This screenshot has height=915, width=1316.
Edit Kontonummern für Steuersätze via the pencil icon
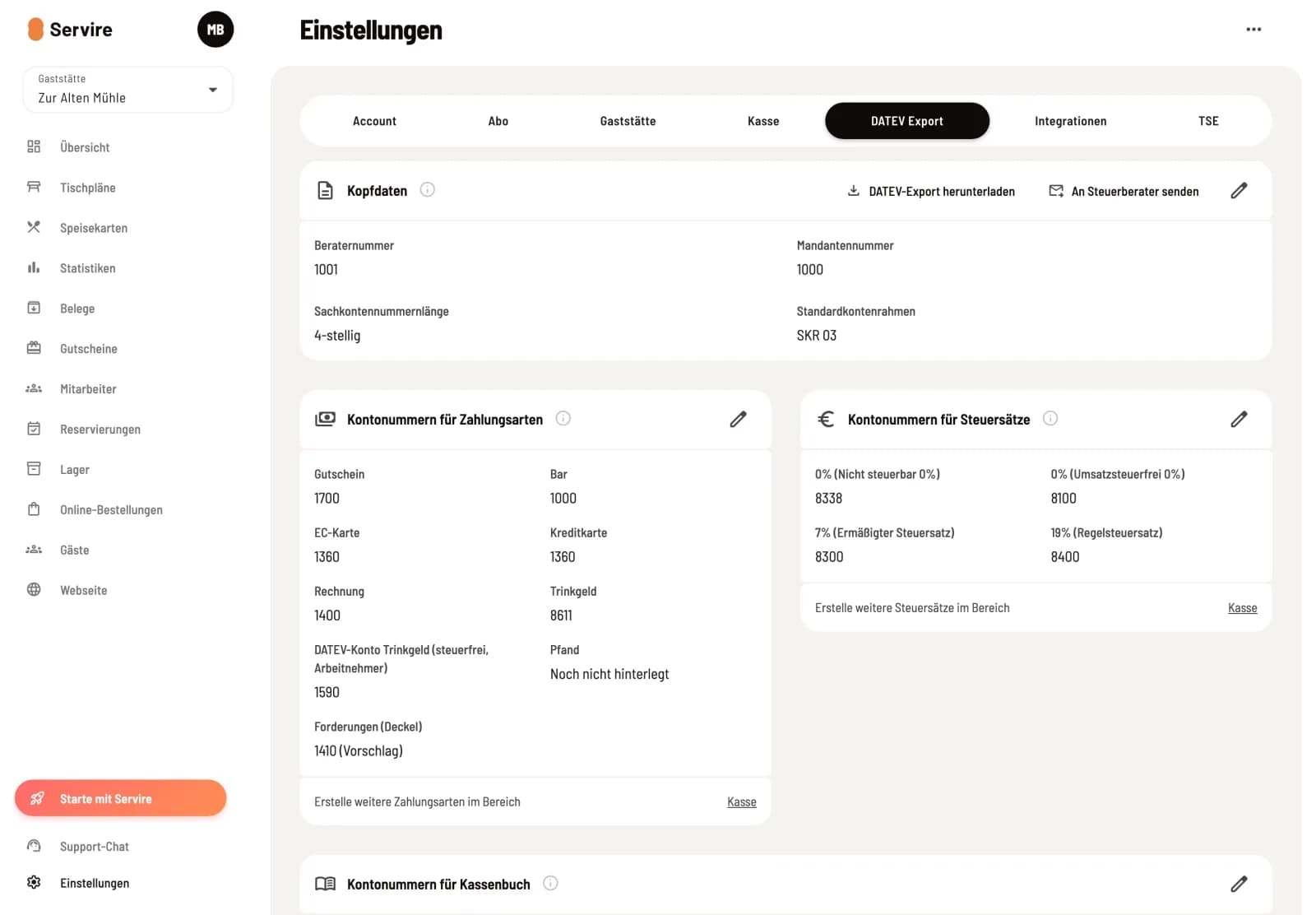click(1239, 420)
